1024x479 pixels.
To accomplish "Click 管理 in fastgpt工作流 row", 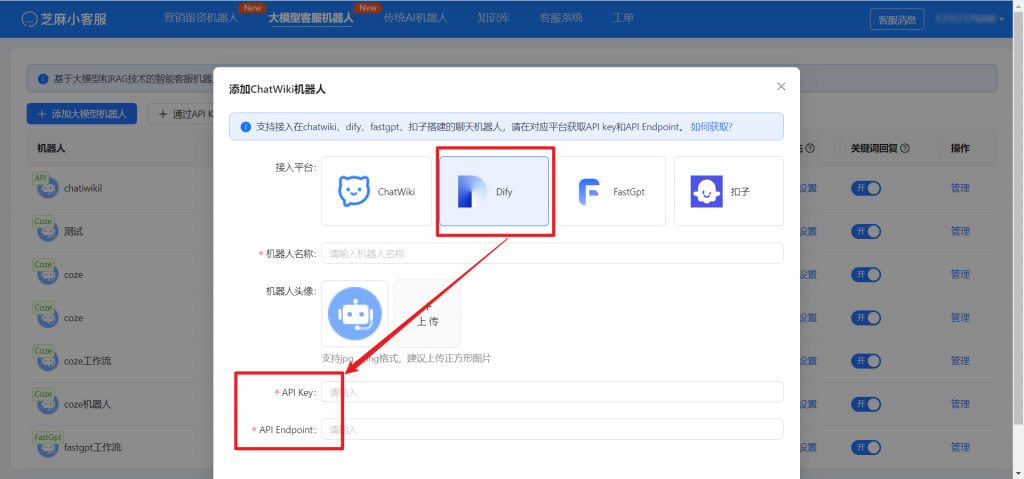I will click(960, 447).
